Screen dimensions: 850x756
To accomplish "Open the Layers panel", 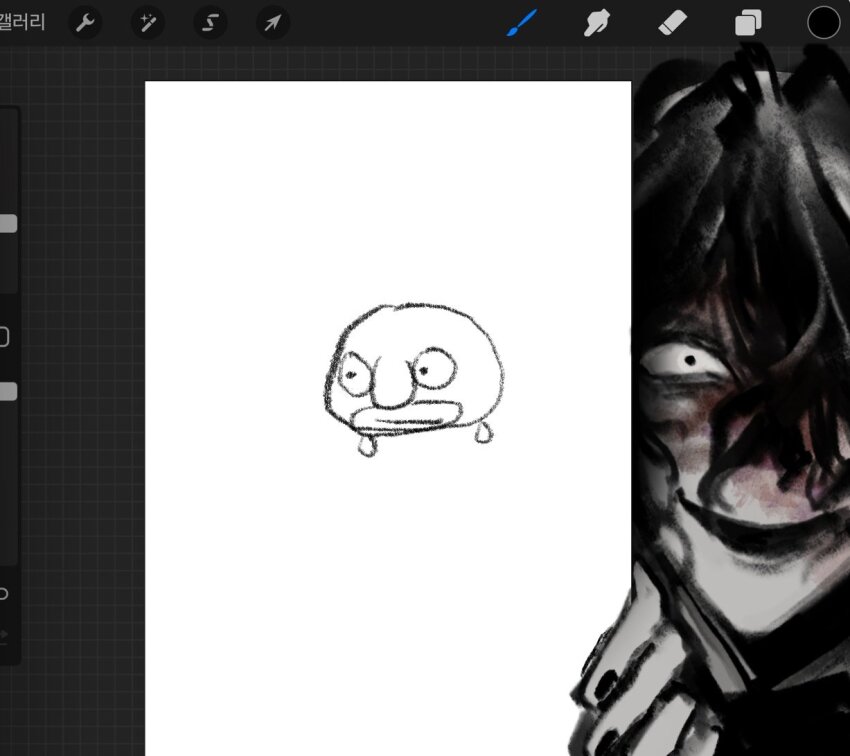I will [748, 22].
